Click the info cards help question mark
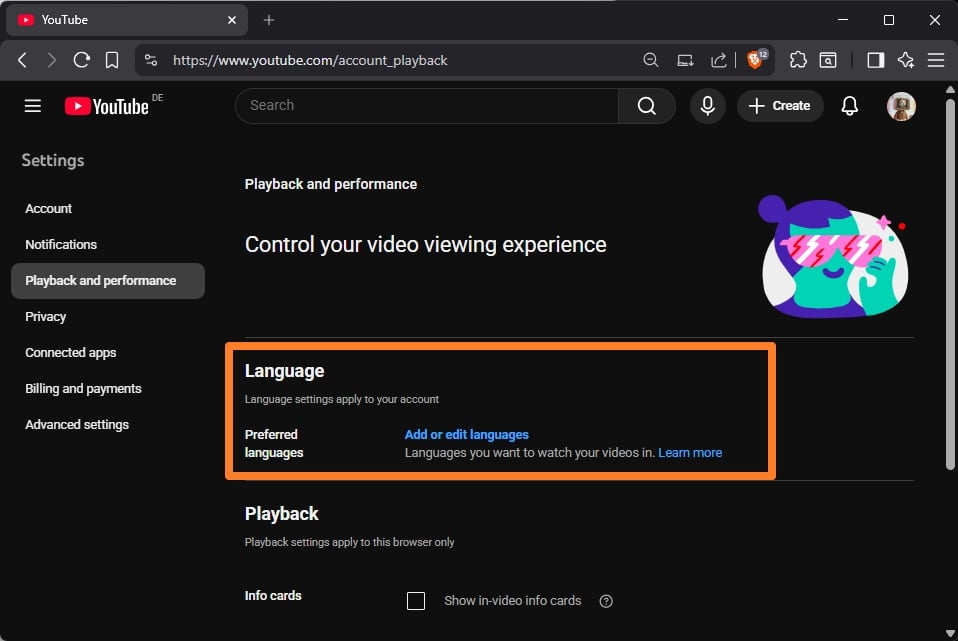958x641 pixels. tap(605, 601)
